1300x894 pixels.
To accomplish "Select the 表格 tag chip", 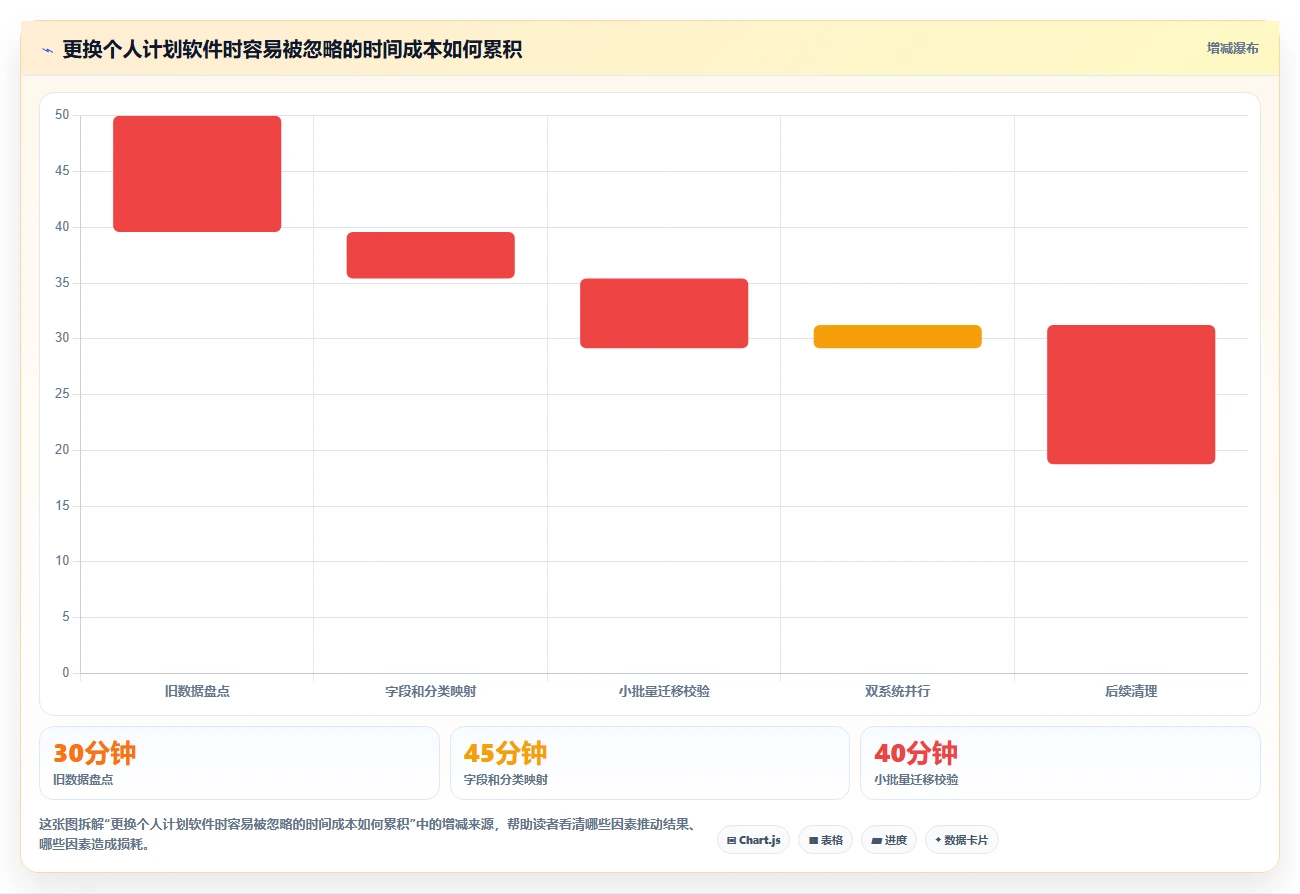I will [x=825, y=840].
